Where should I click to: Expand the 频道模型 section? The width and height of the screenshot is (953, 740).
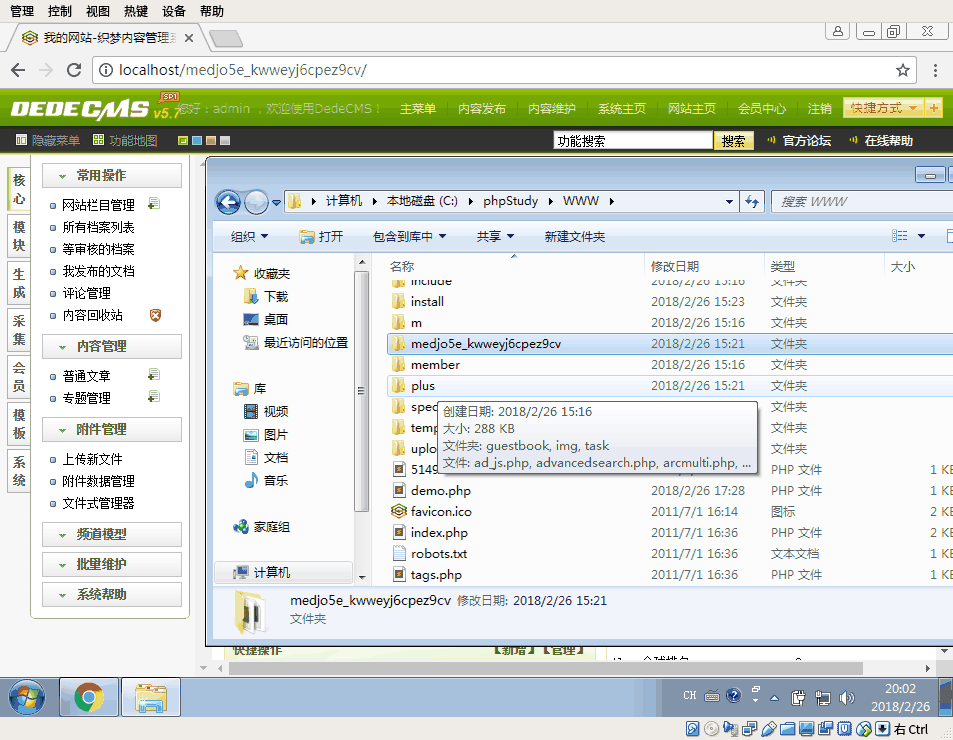click(x=112, y=535)
